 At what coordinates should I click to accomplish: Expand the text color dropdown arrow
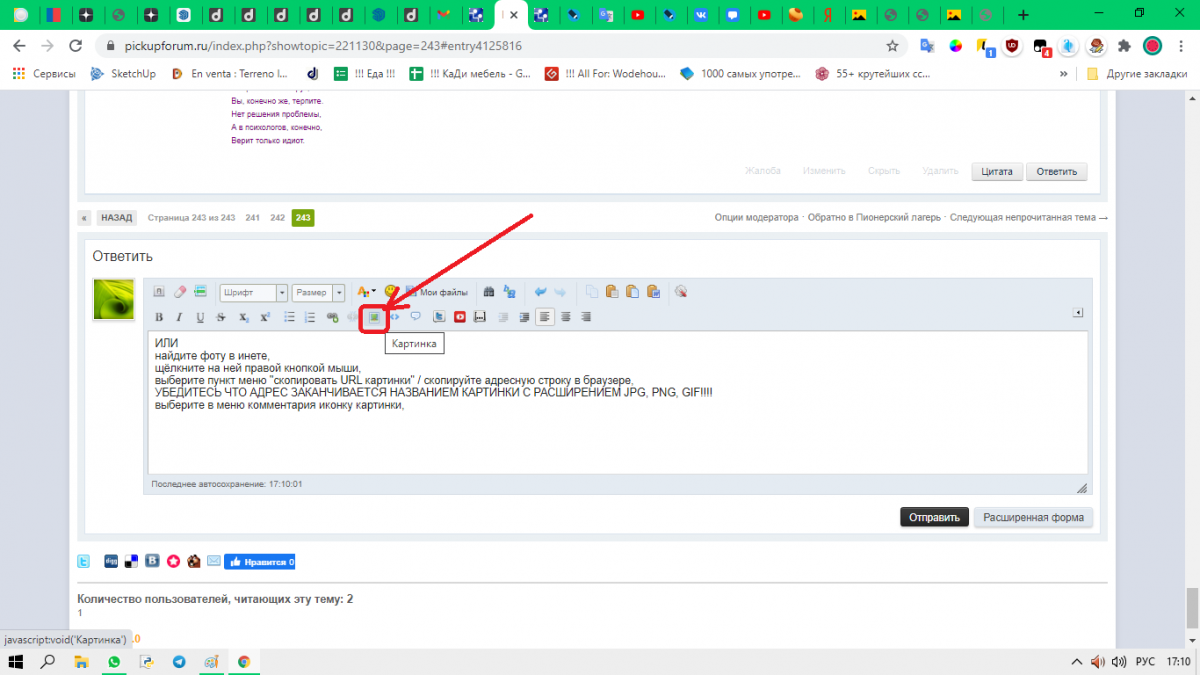pyautogui.click(x=373, y=292)
